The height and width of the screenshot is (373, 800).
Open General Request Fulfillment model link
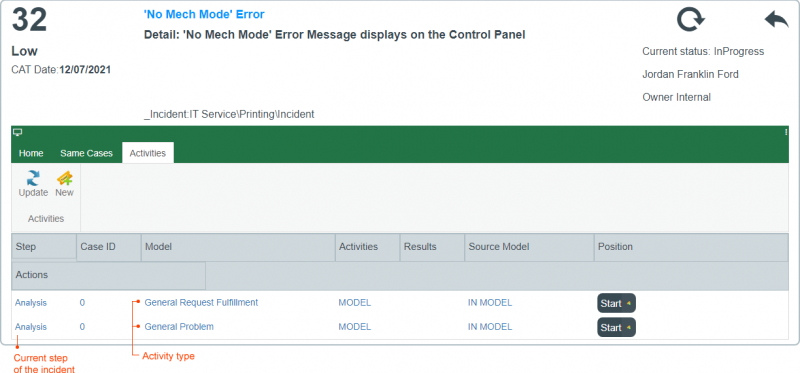[201, 303]
